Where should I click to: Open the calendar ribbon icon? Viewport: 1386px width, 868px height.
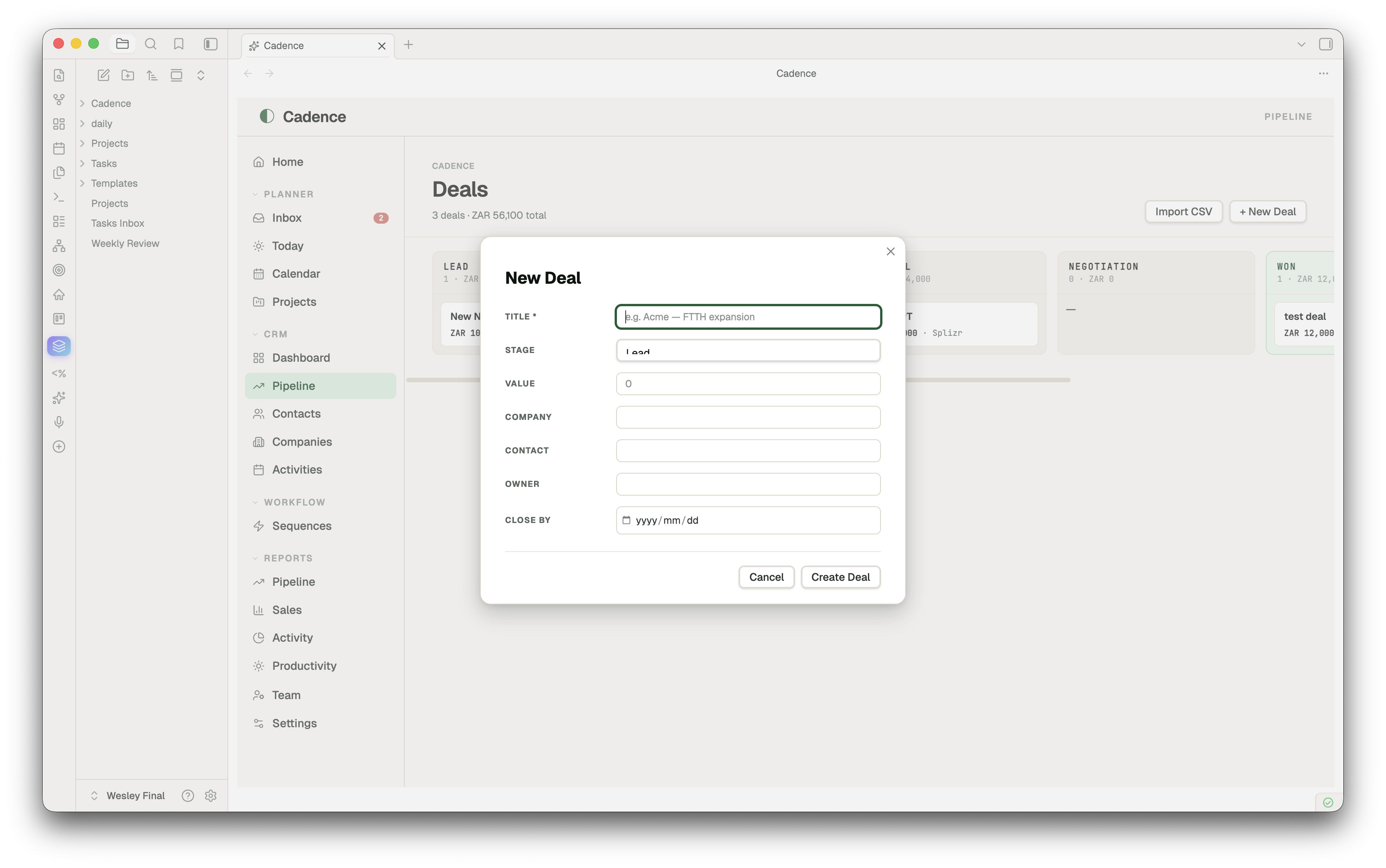pyautogui.click(x=59, y=148)
